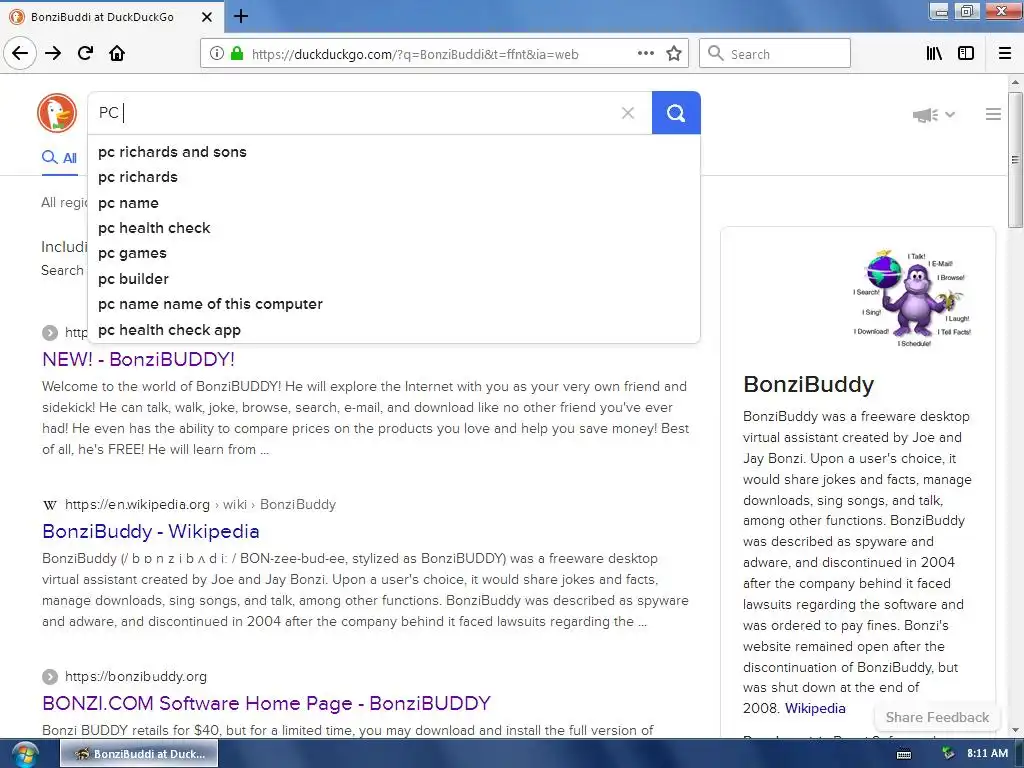Image resolution: width=1024 pixels, height=768 pixels.
Task: Click https://en.wikipedia.org result URL
Action: tap(137, 505)
